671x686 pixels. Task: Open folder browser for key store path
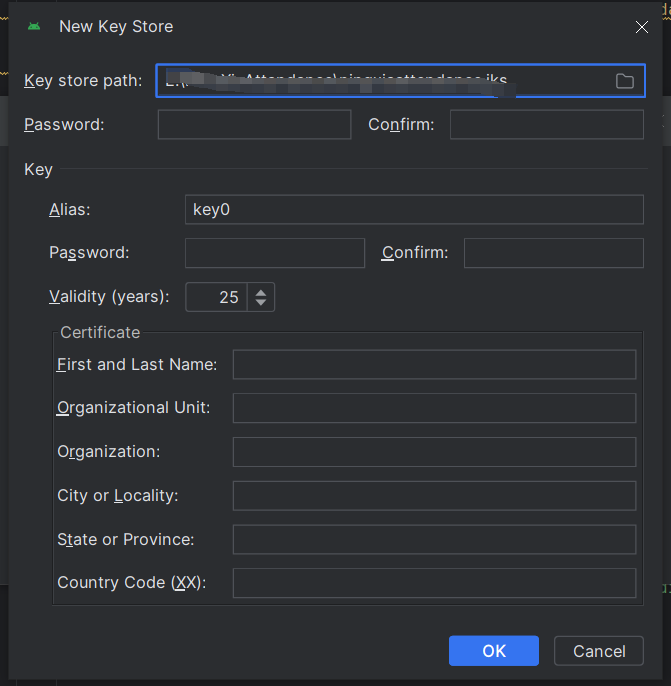coord(625,81)
